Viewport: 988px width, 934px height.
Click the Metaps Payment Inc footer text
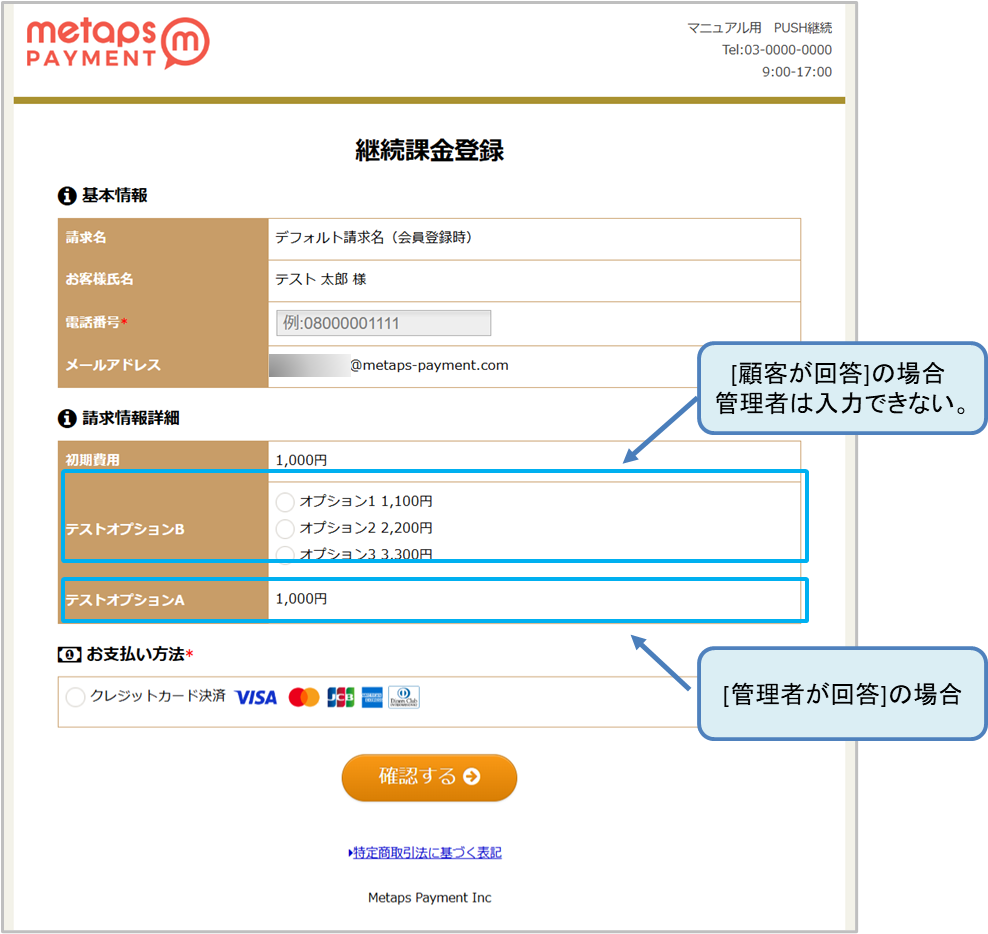[x=429, y=897]
